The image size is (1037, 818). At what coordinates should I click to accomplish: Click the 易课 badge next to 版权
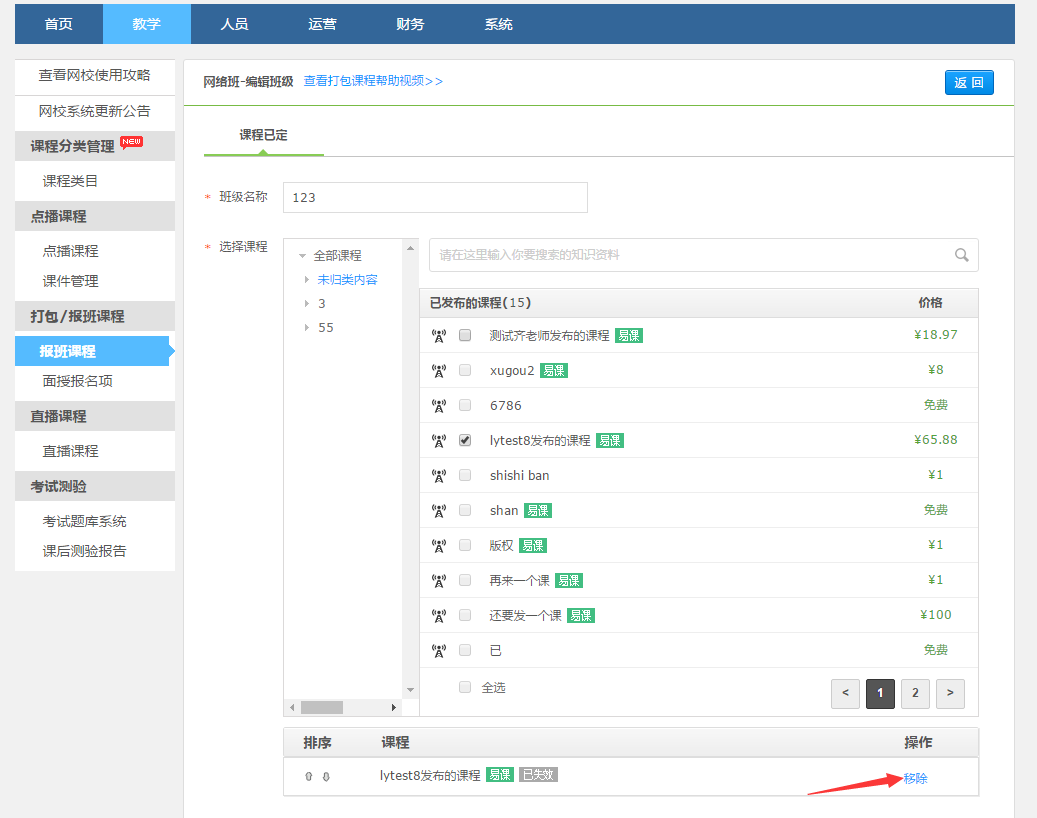click(533, 545)
